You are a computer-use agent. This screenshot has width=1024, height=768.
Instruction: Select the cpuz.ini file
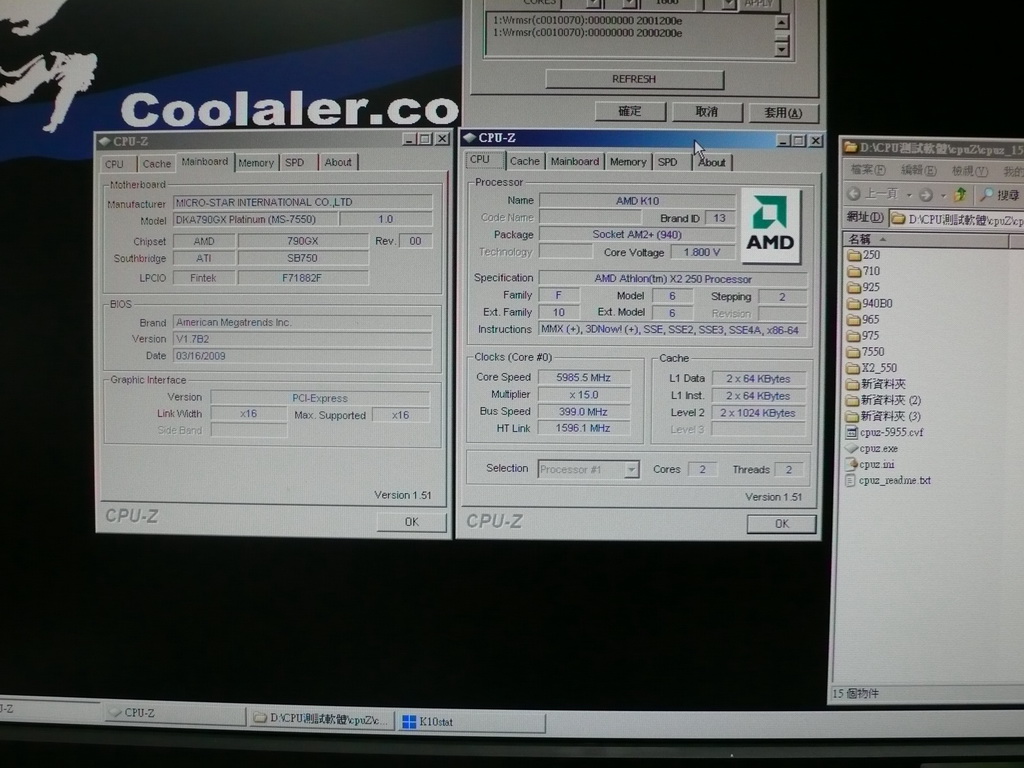click(x=871, y=464)
